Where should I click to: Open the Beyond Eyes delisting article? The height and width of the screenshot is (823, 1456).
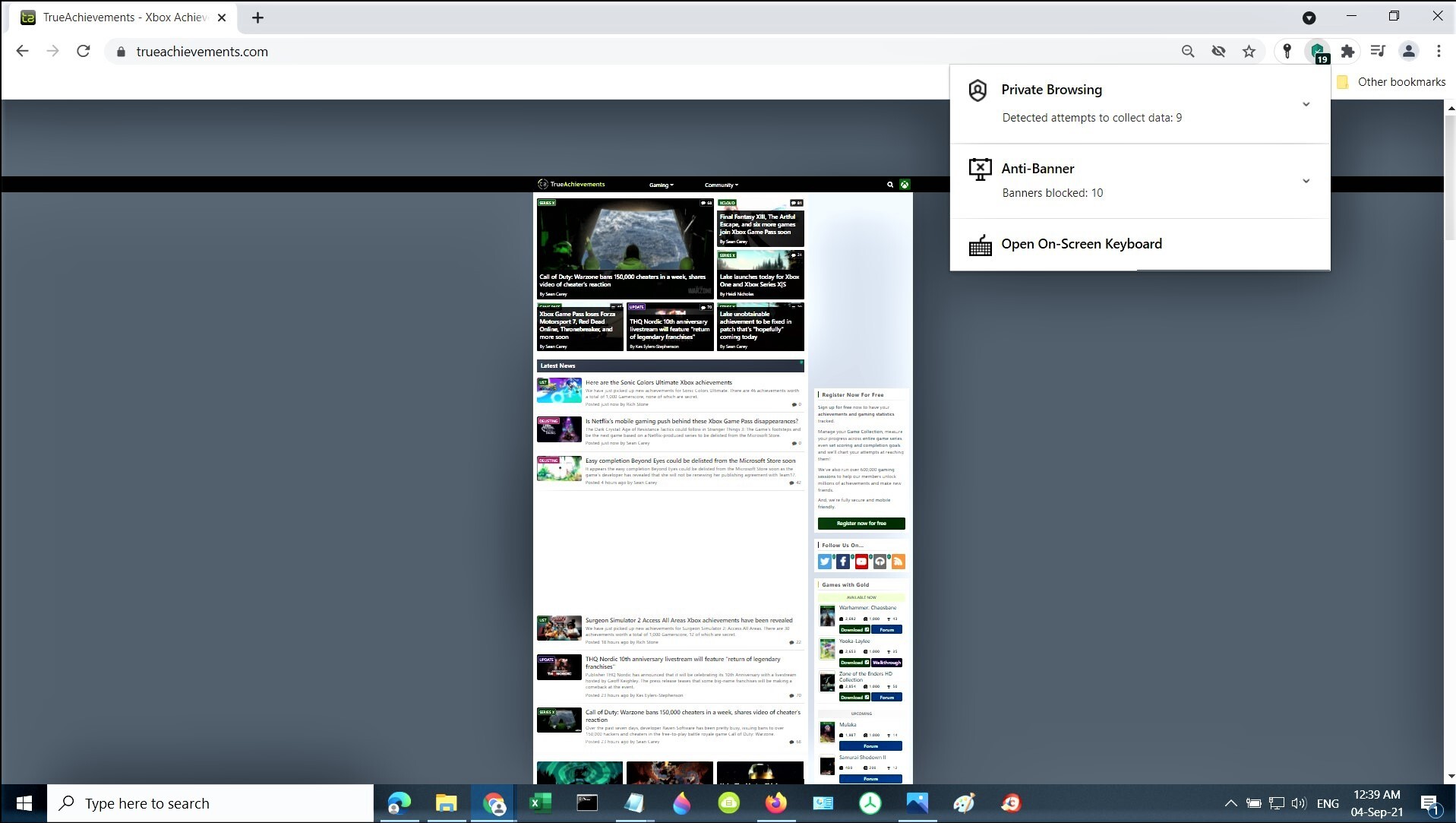point(690,461)
